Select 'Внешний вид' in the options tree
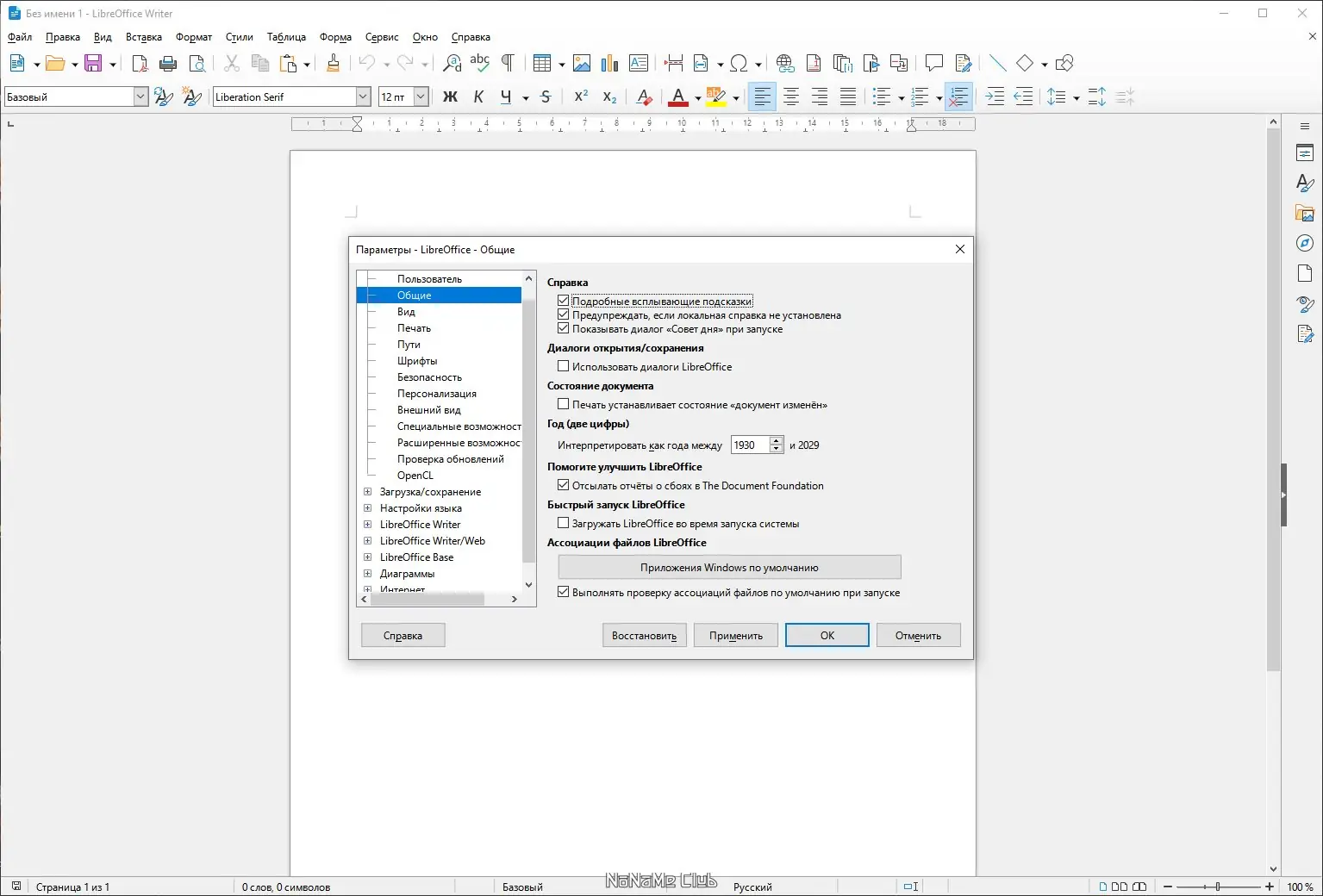Screen dimensions: 1323x896 [x=429, y=410]
